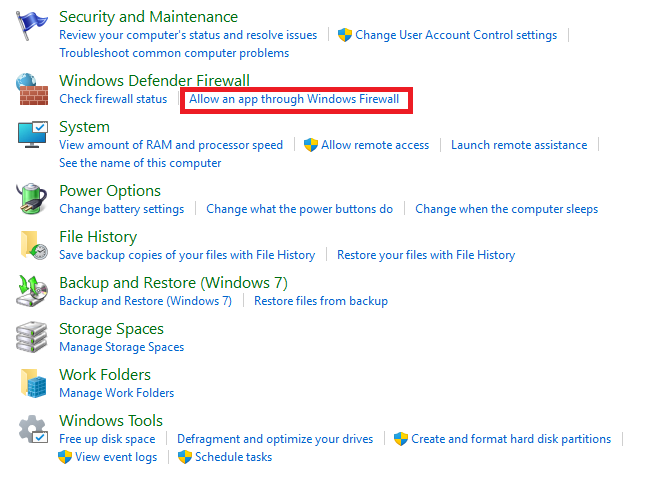648x484 pixels.
Task: Click the System monitor icon
Action: point(32,136)
